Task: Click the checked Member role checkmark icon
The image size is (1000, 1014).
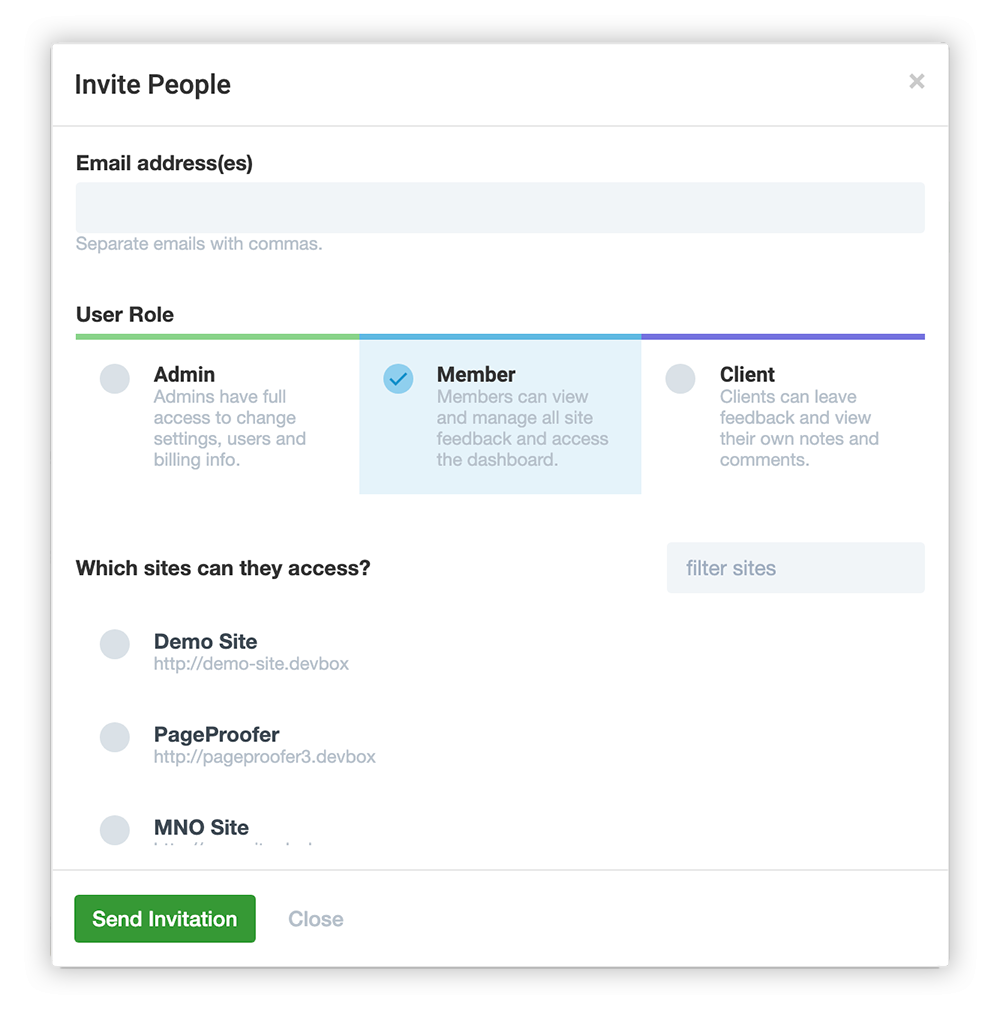Action: [398, 379]
